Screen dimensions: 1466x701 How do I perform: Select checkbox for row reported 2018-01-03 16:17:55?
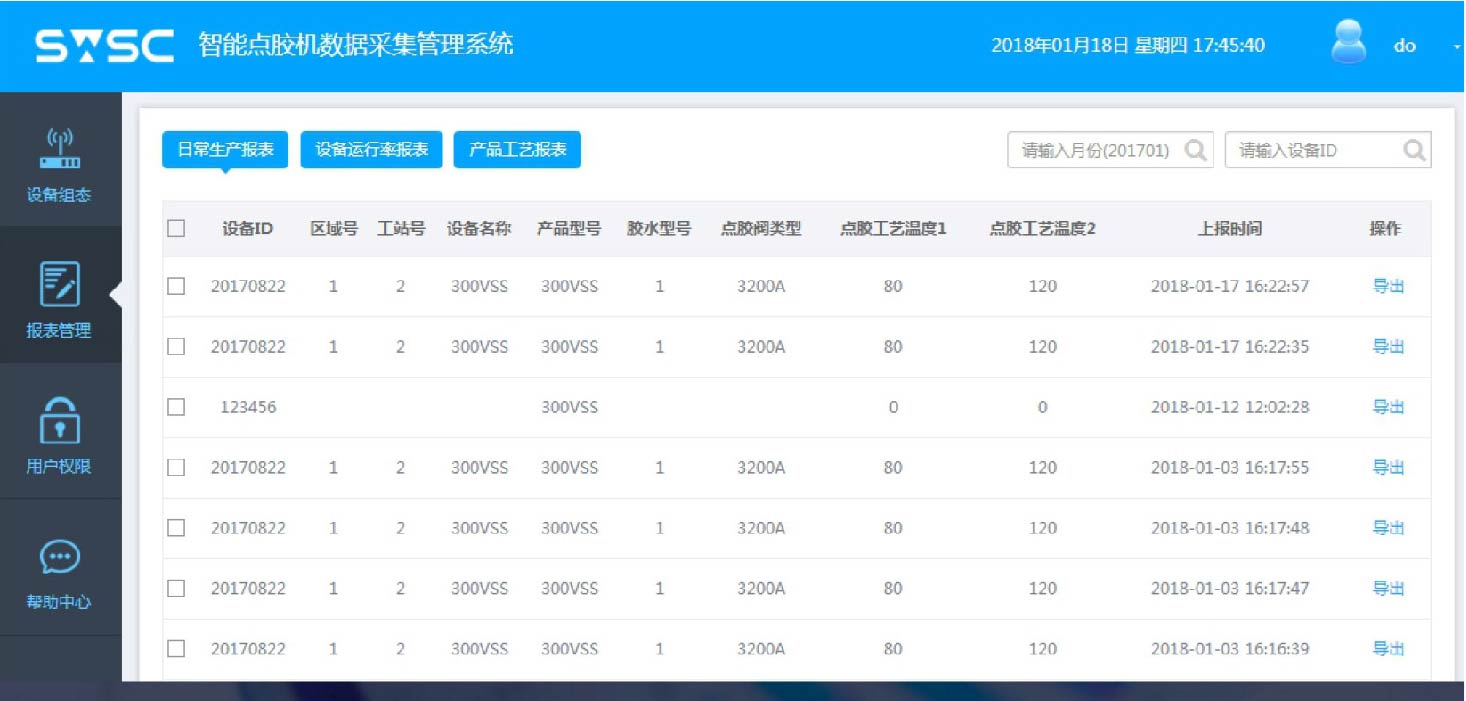176,467
